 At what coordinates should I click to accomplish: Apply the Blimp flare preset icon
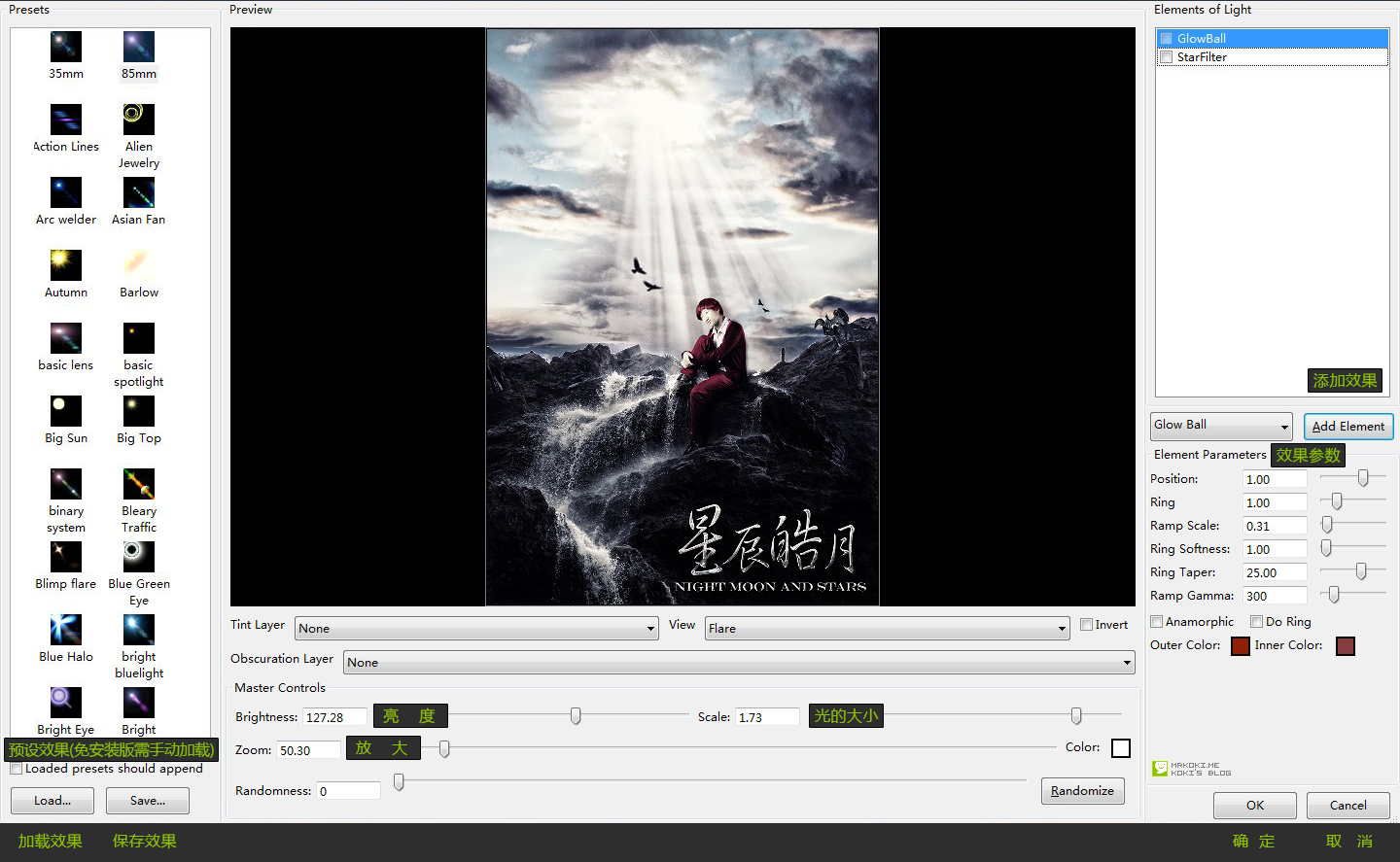[x=66, y=557]
